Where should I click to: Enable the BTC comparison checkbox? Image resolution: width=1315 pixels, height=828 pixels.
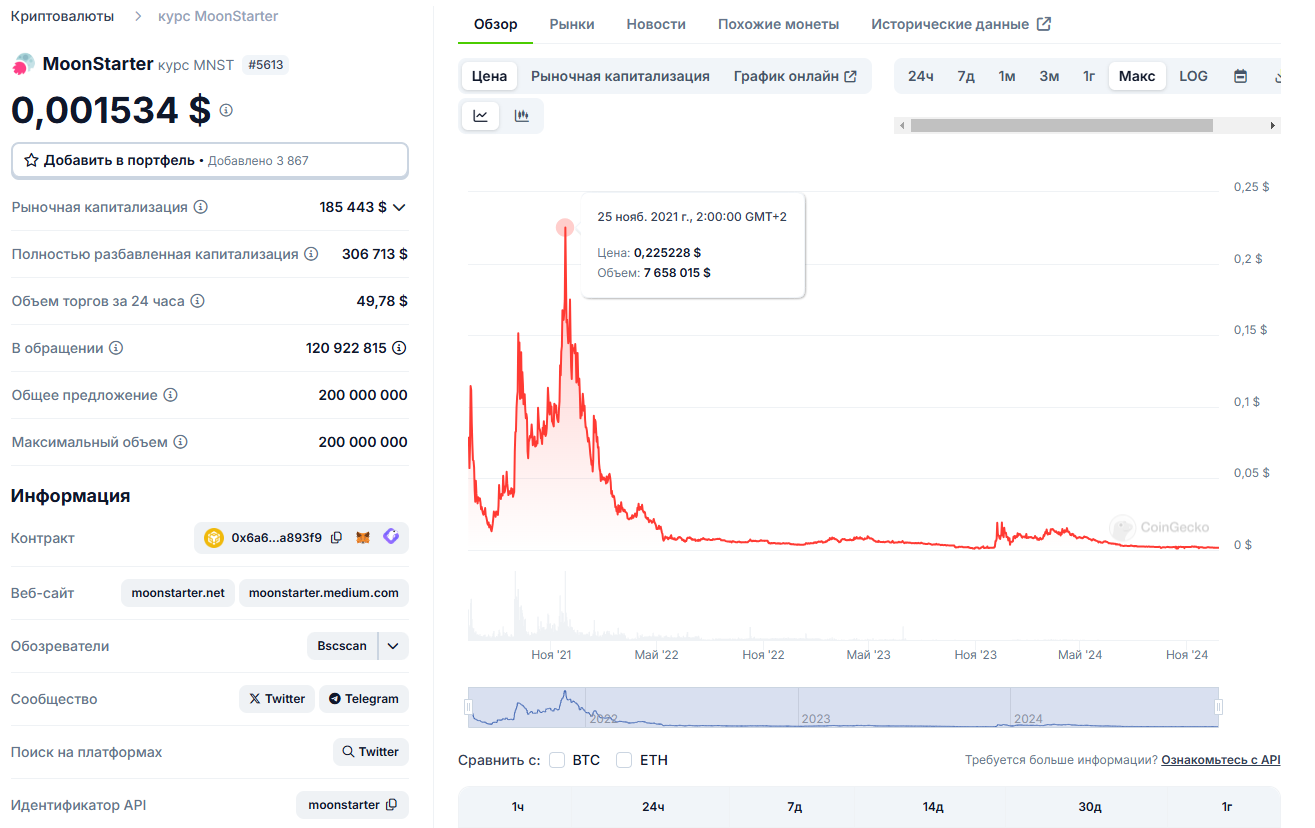[557, 760]
